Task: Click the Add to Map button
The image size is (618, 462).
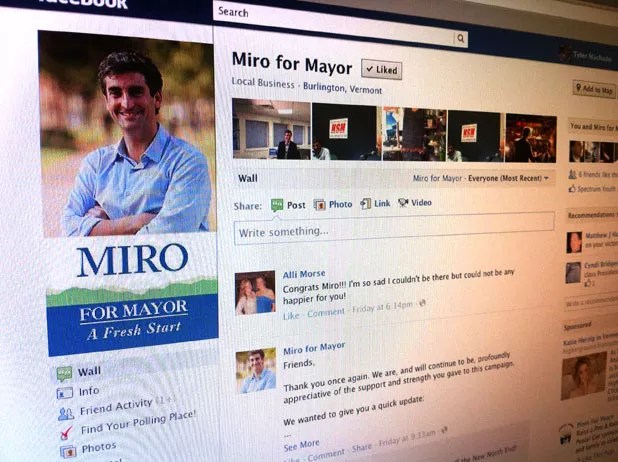Action: 594,89
